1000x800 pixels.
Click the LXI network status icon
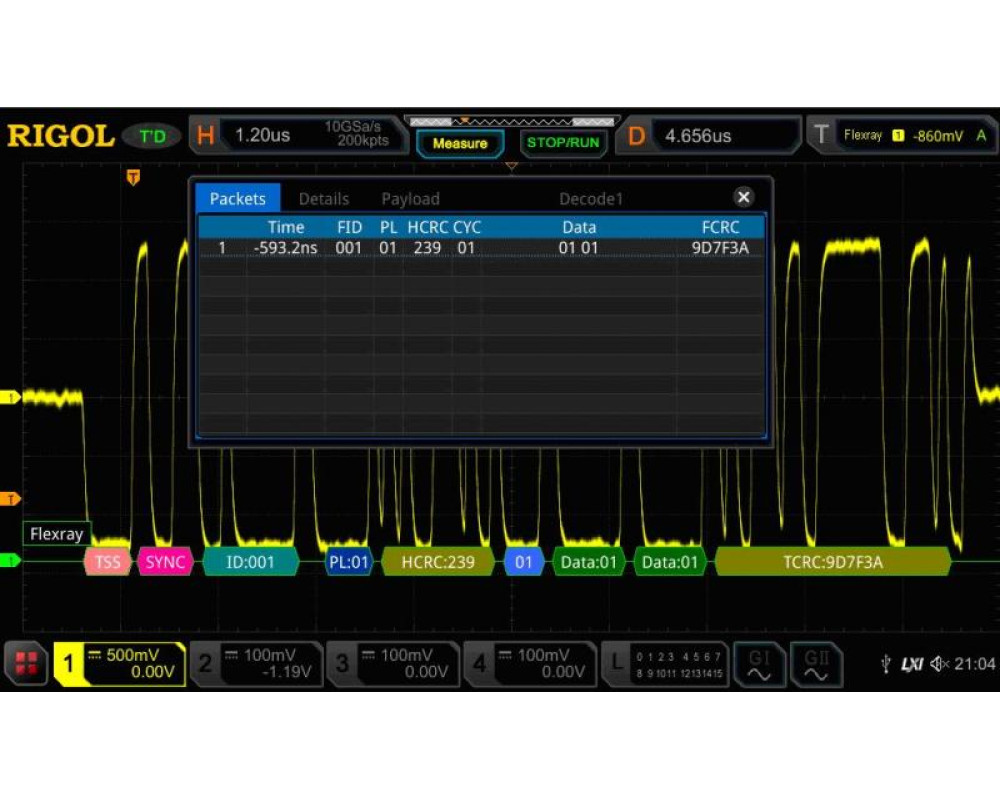(x=911, y=664)
